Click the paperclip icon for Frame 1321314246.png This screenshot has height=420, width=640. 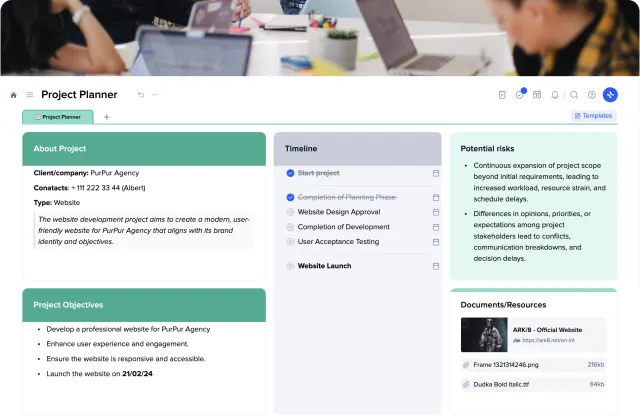[x=466, y=365]
